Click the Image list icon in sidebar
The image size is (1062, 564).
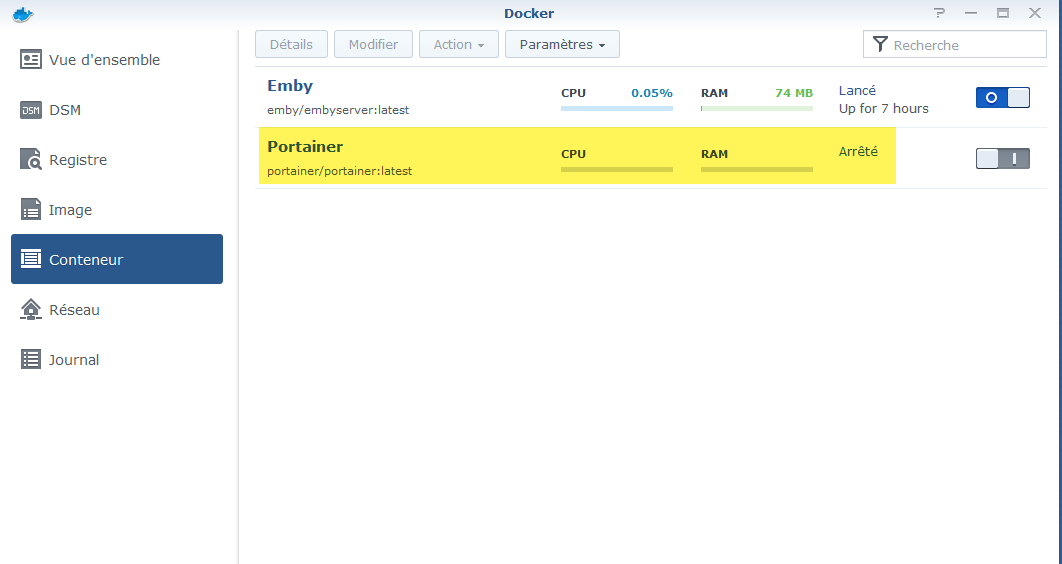point(31,210)
